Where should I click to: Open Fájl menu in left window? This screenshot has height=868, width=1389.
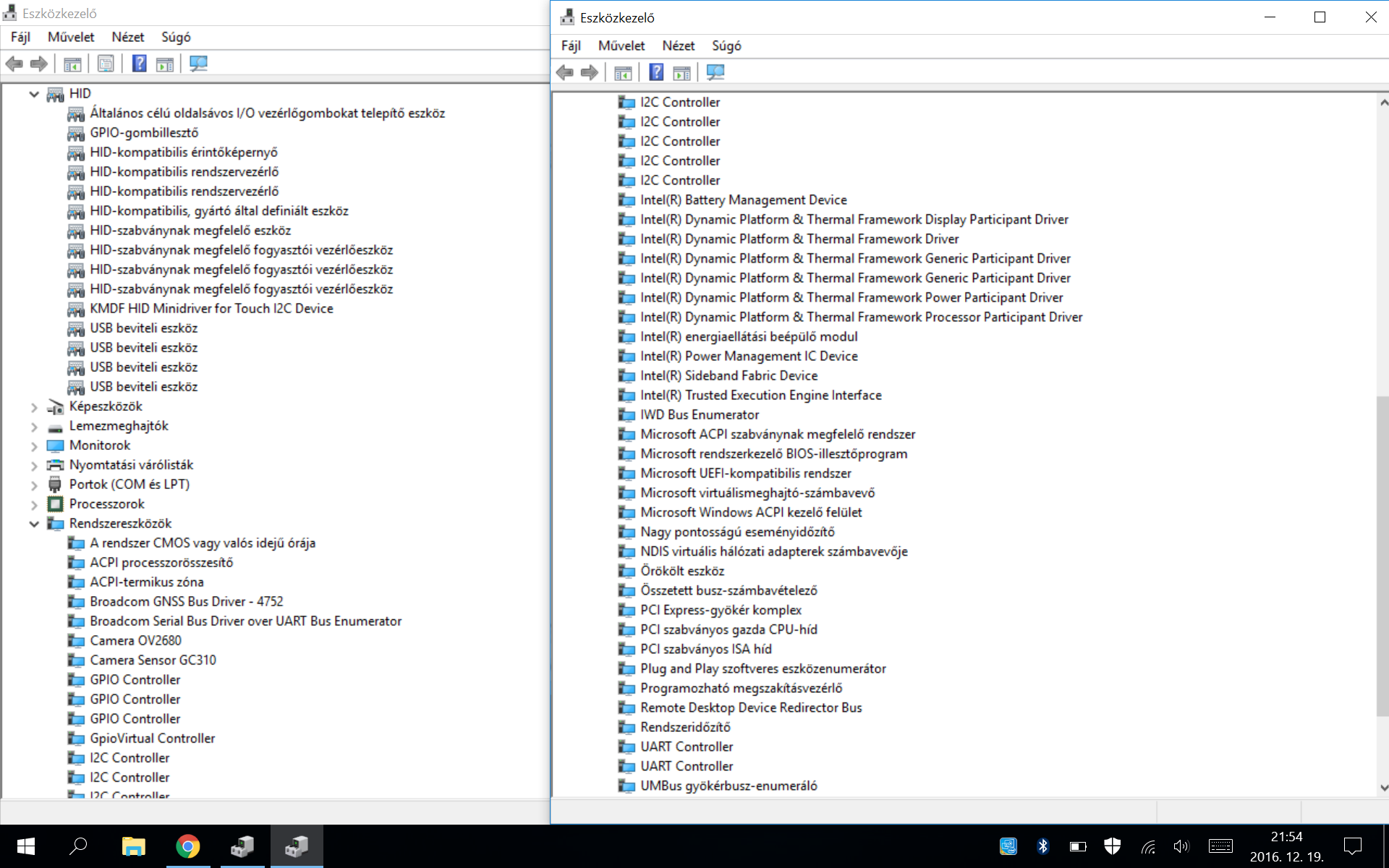pos(20,37)
